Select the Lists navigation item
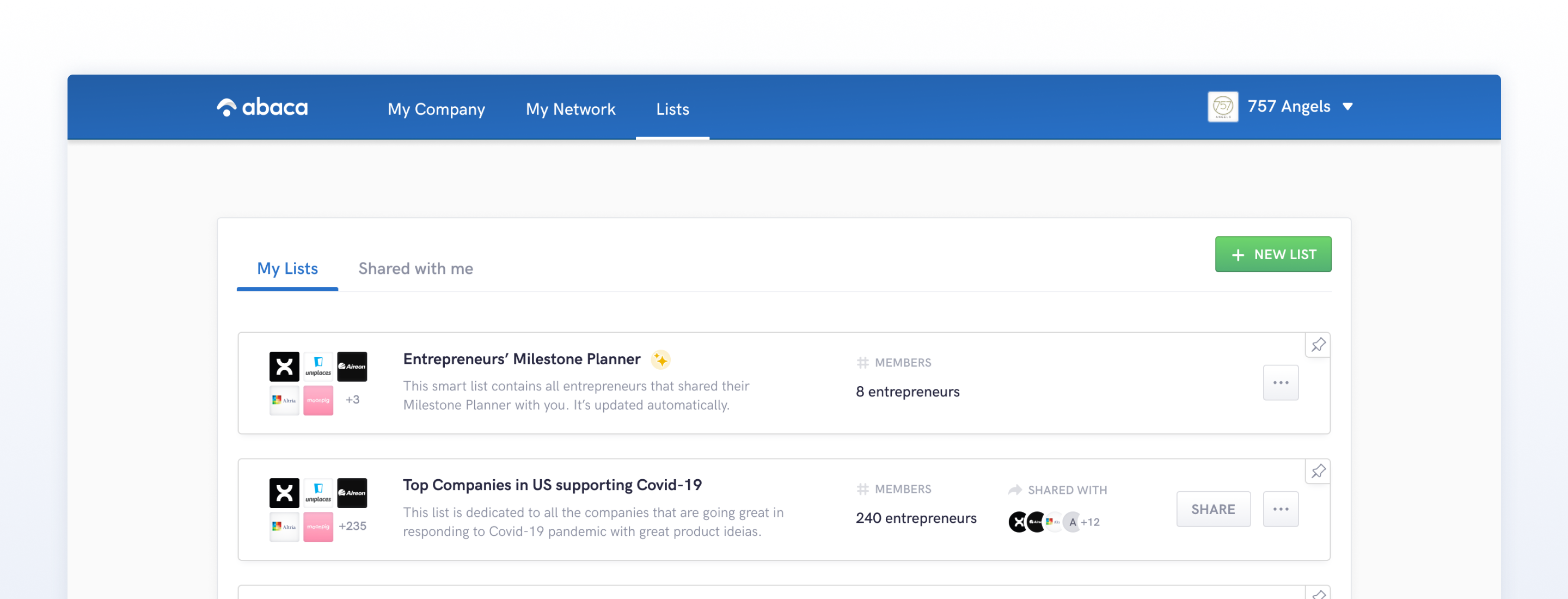Image resolution: width=1568 pixels, height=599 pixels. [x=672, y=109]
